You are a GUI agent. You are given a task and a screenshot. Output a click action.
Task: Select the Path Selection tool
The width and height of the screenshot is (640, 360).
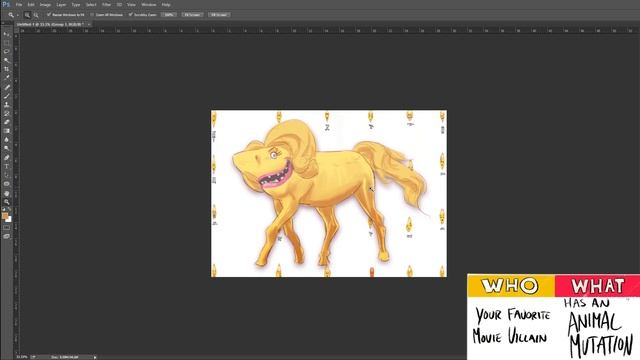pyautogui.click(x=6, y=175)
